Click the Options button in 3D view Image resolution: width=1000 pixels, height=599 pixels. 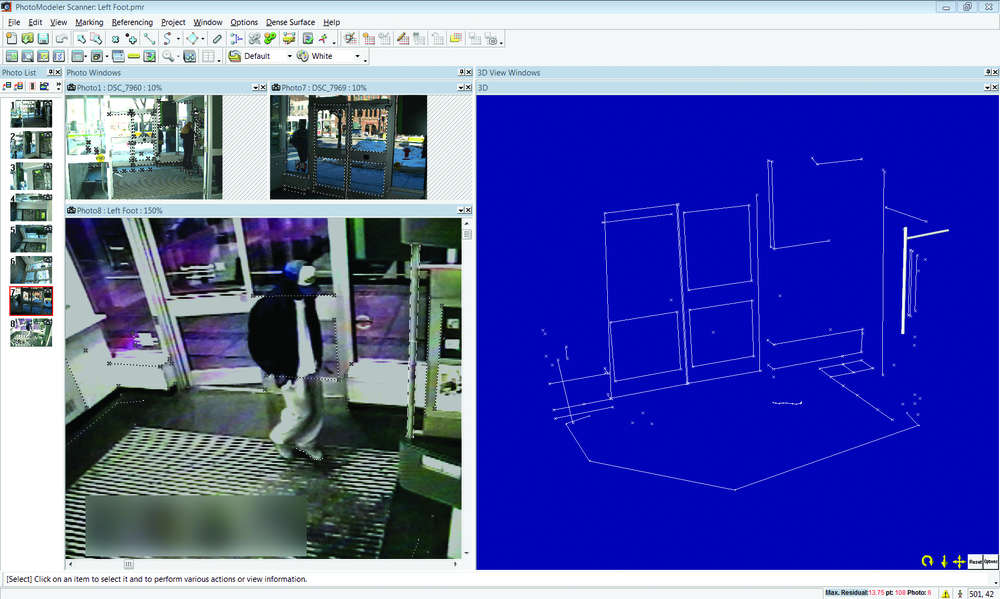pos(990,561)
